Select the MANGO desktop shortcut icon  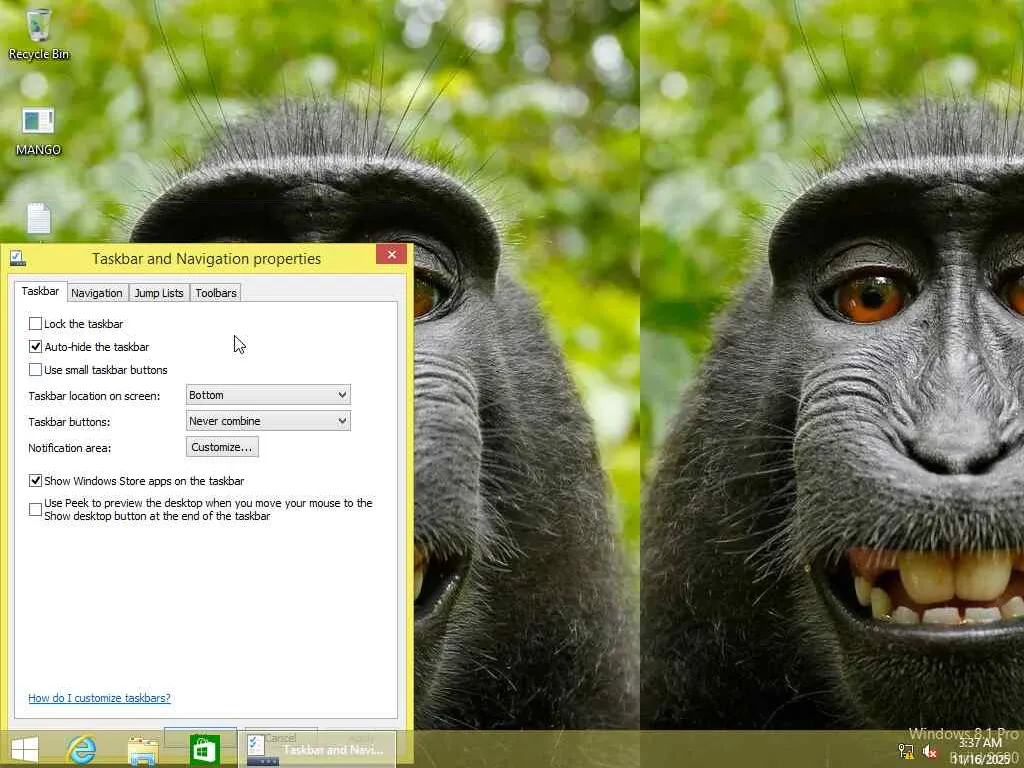coord(38,131)
